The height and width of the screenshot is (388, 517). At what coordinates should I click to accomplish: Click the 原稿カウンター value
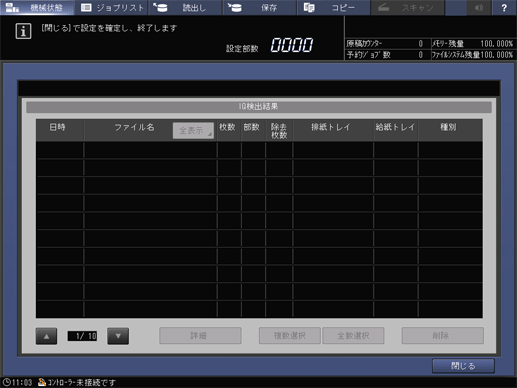pyautogui.click(x=421, y=44)
